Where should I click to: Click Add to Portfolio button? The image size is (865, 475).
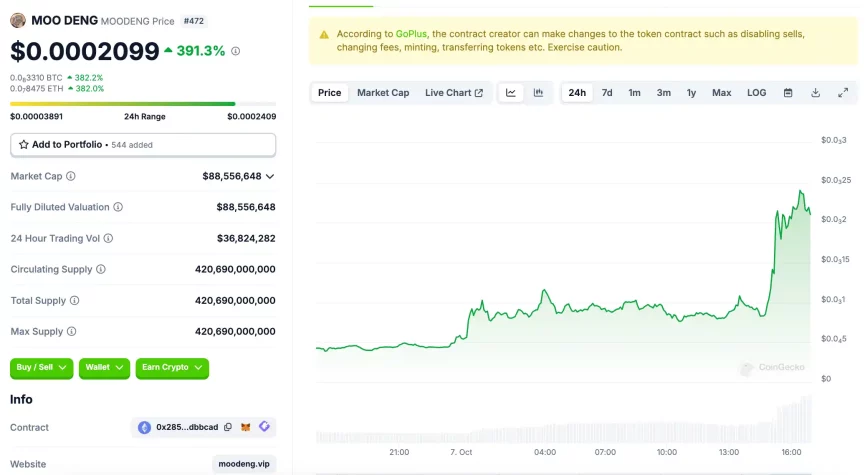[143, 145]
